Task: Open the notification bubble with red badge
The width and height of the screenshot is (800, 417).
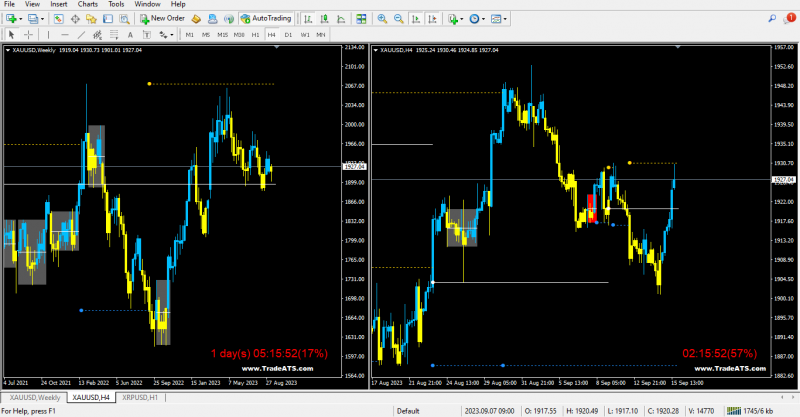Action: [x=789, y=19]
